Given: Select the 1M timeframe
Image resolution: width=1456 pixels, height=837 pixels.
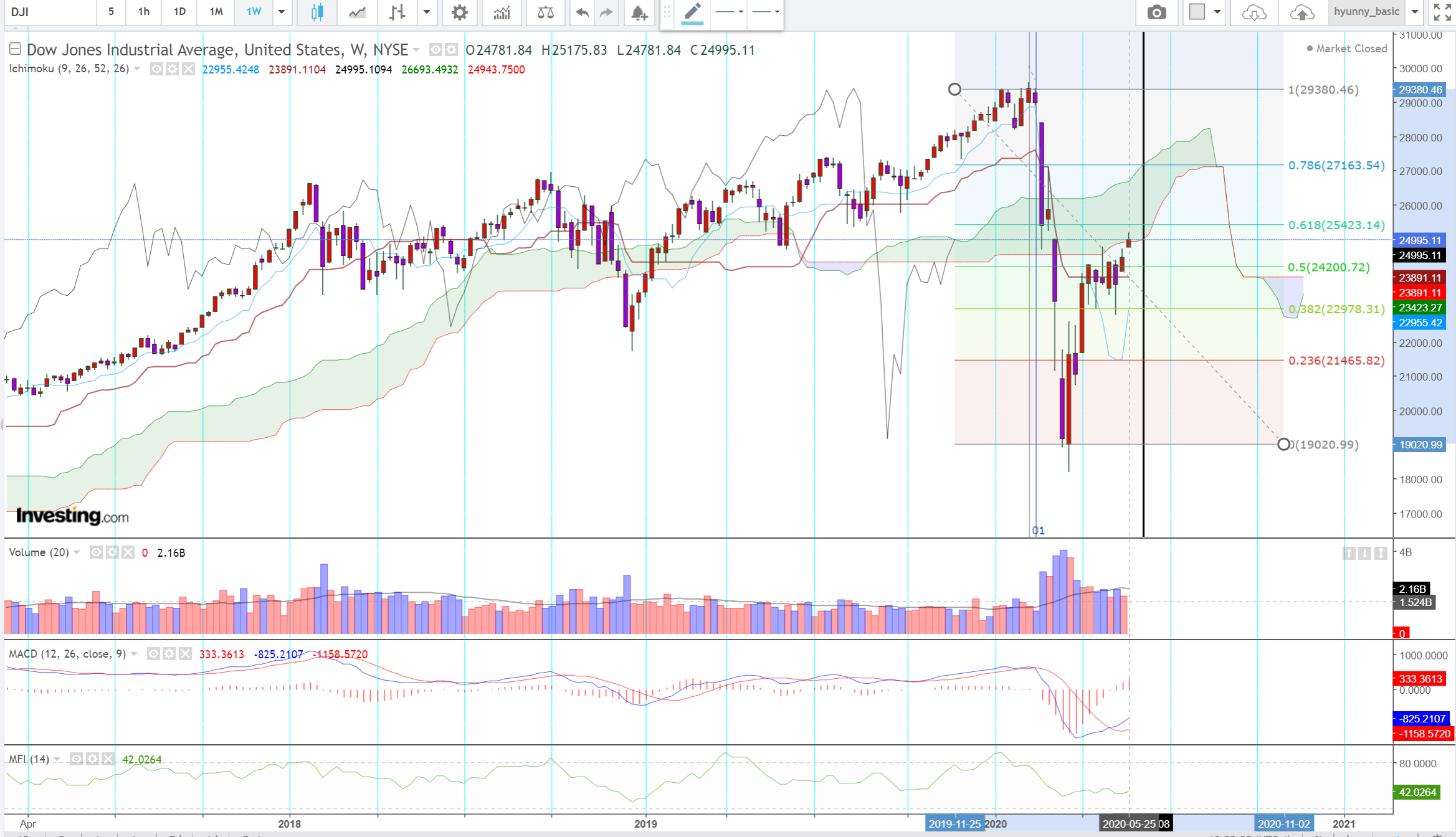Looking at the screenshot, I should [x=216, y=12].
